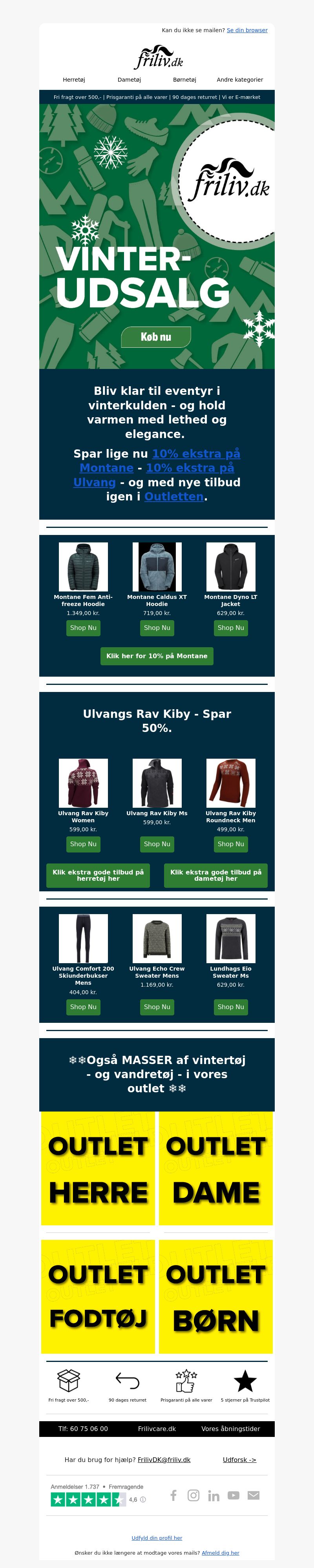Viewport: 314px width, 1568px height.
Task: Open the Børnetøj menu item
Action: (185, 80)
